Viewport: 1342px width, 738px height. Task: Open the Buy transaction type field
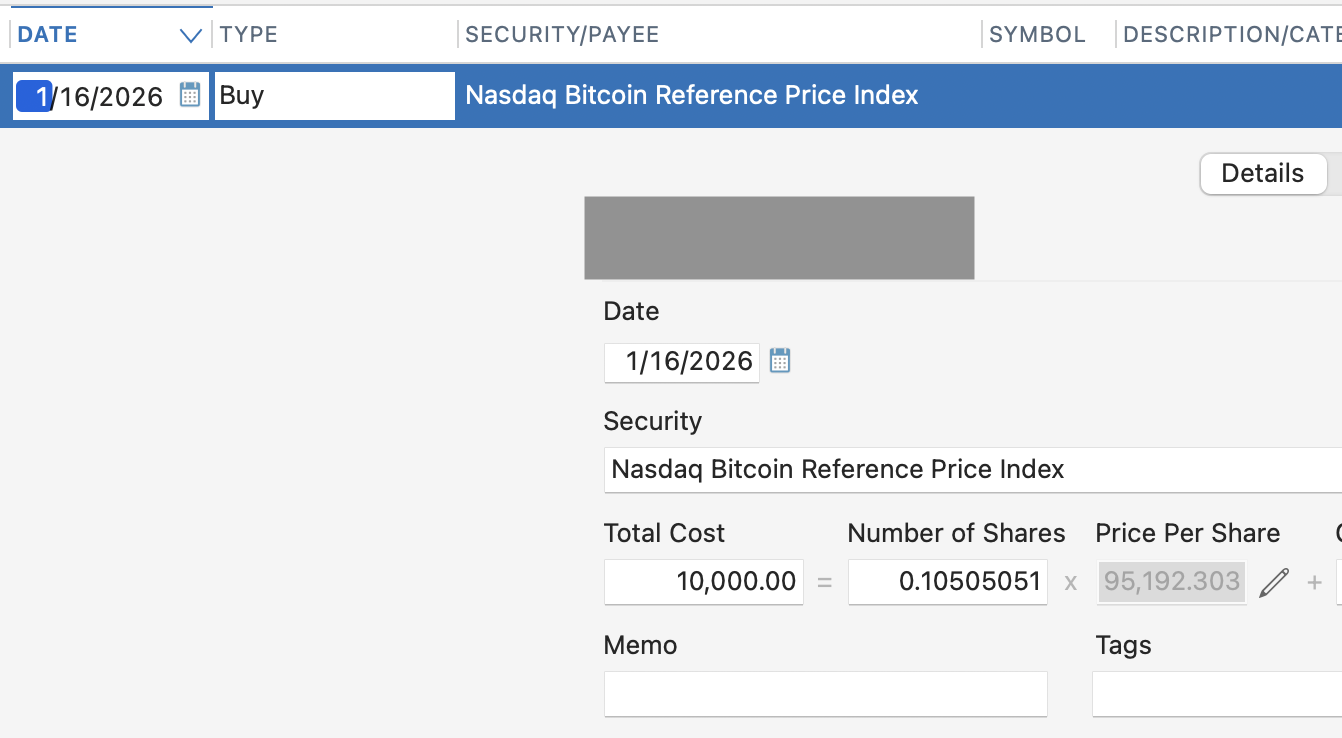[x=334, y=96]
